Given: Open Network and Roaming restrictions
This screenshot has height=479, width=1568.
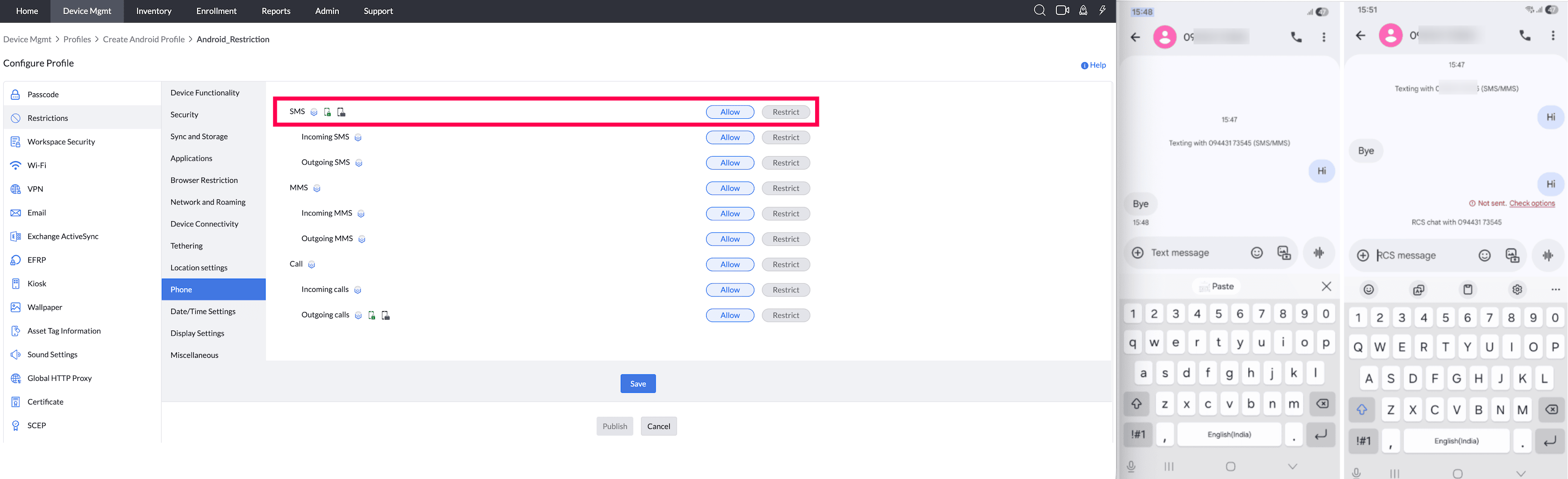Looking at the screenshot, I should [214, 202].
